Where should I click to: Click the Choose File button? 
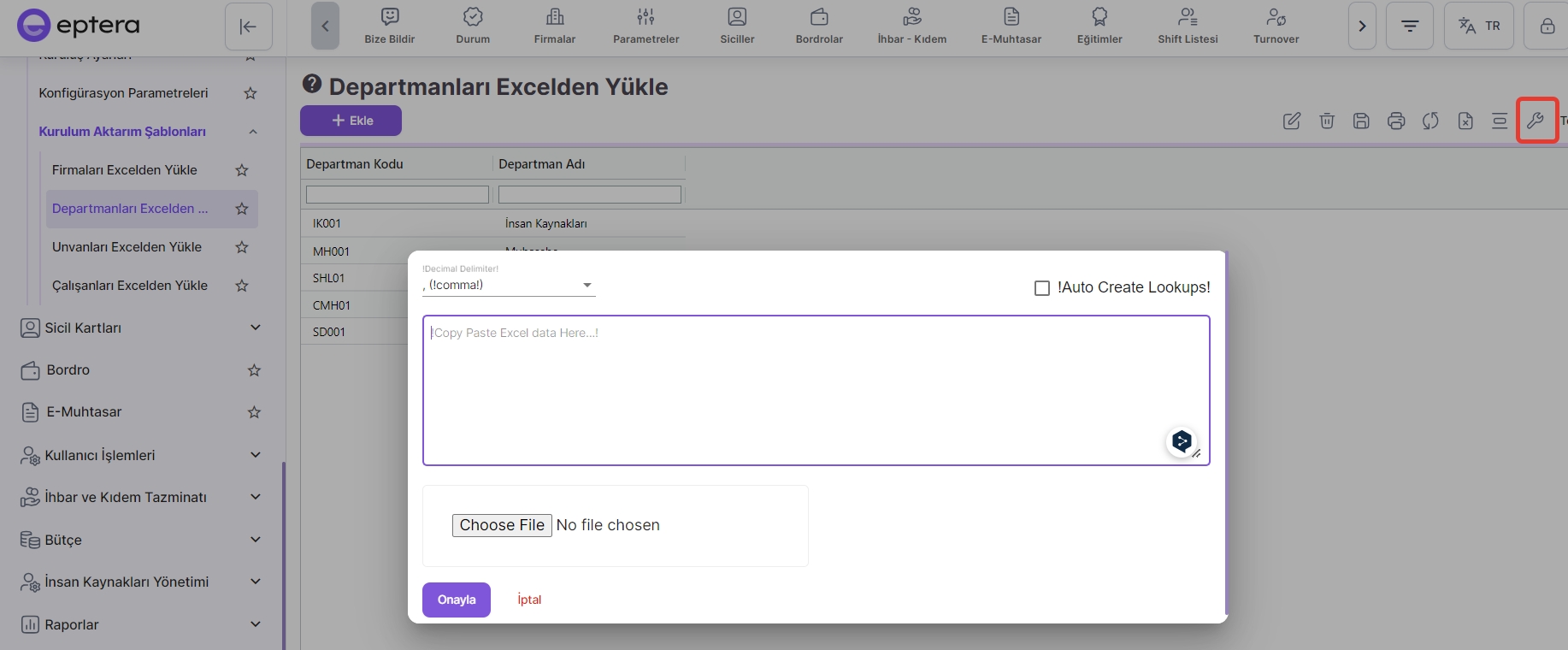pos(502,525)
